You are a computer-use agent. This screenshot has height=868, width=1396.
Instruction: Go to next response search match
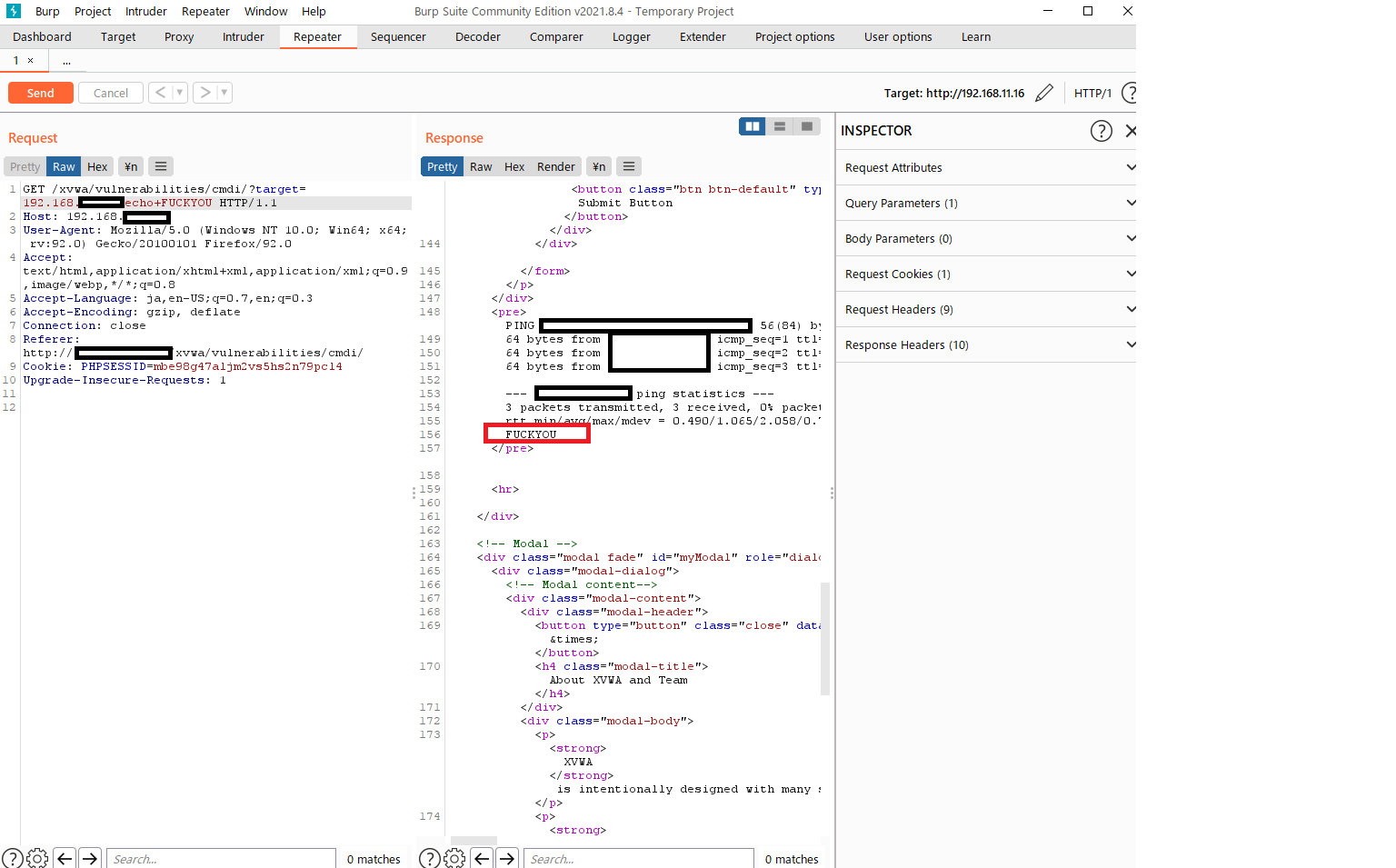click(508, 858)
